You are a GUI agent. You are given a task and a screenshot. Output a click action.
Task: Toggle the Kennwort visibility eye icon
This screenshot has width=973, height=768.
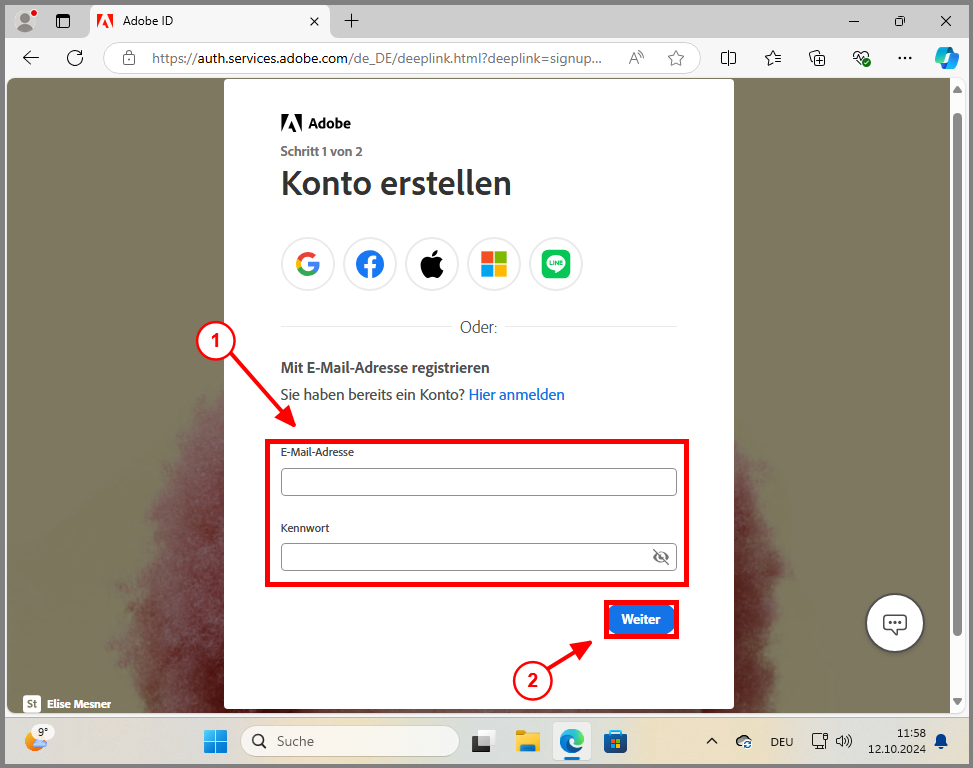(x=661, y=557)
